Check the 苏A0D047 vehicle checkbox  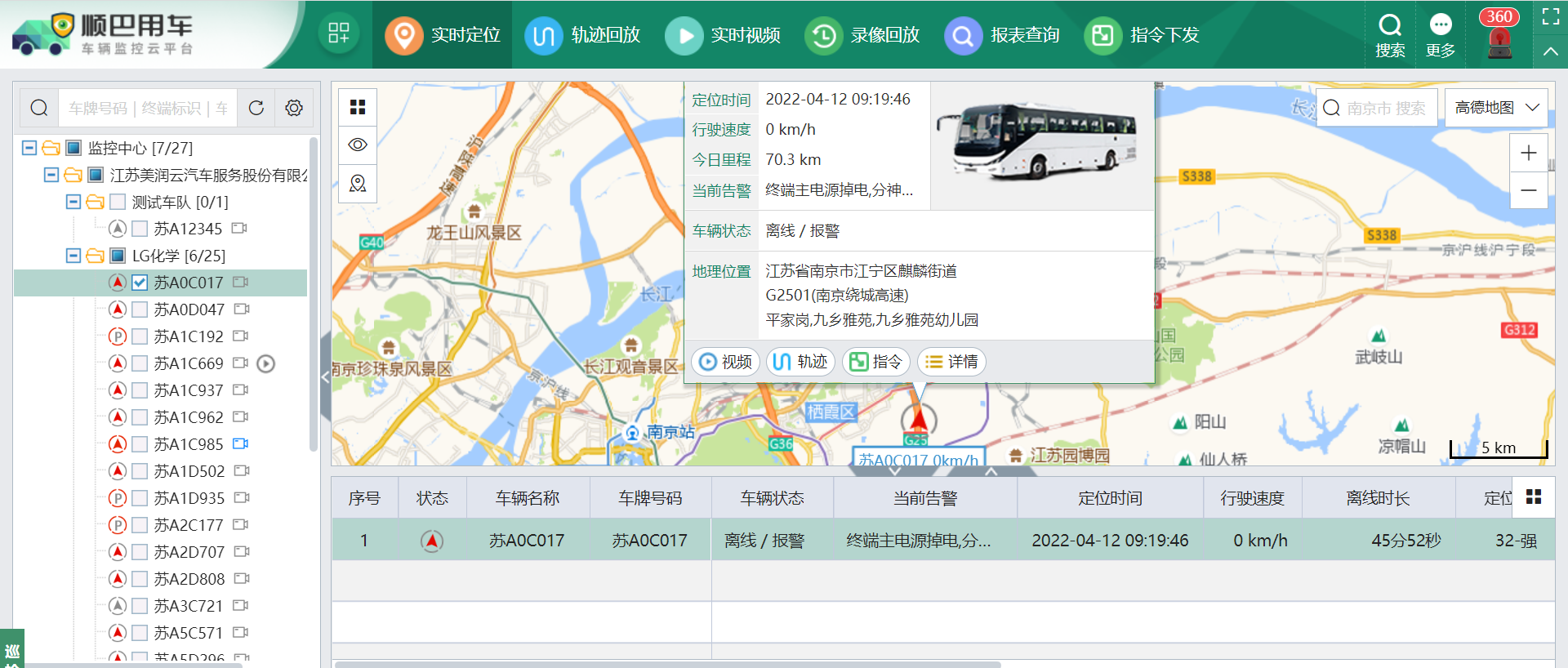[x=140, y=310]
